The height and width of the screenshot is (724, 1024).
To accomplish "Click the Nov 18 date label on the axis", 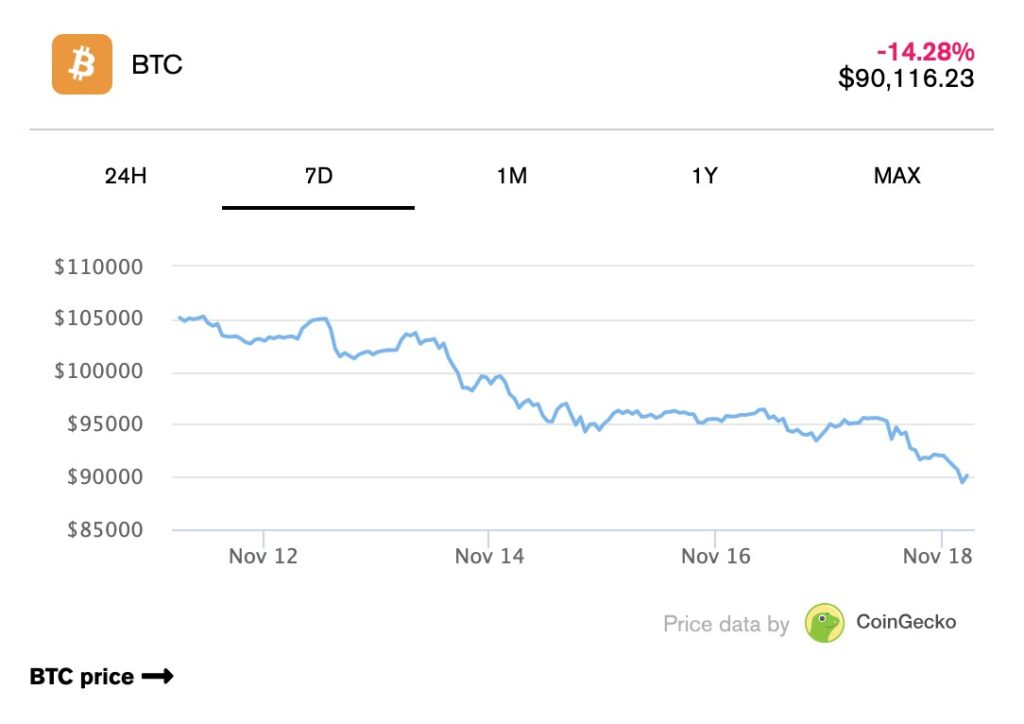I will [936, 556].
